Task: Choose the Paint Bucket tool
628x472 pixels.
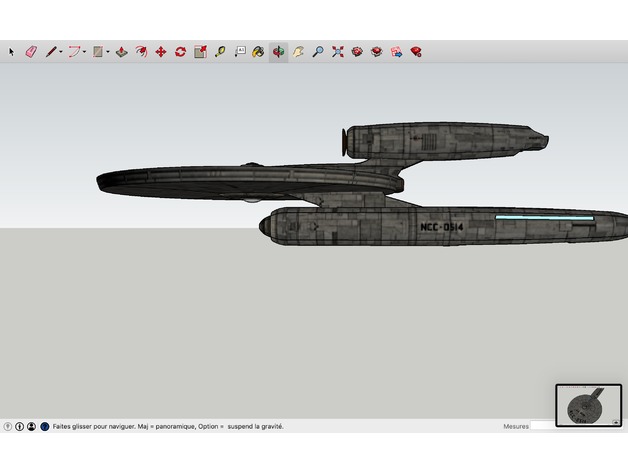Action: pyautogui.click(x=258, y=52)
